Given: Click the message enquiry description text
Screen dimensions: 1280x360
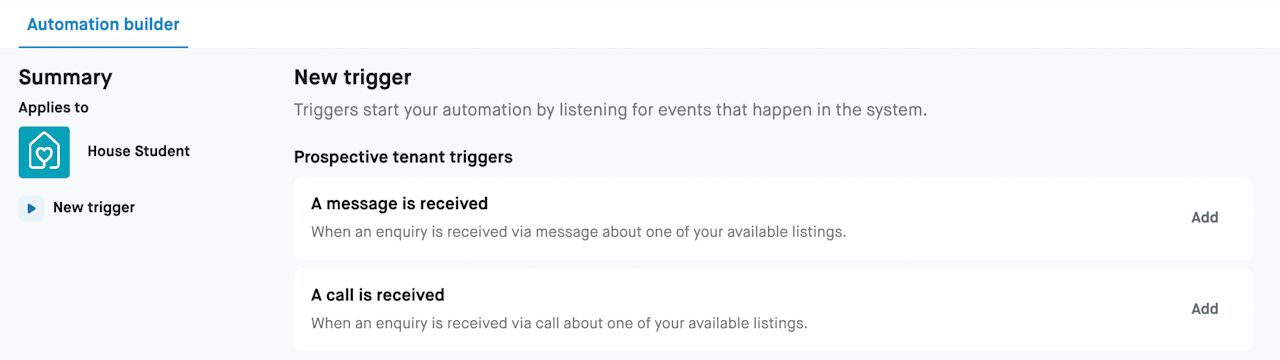Looking at the screenshot, I should (x=578, y=232).
